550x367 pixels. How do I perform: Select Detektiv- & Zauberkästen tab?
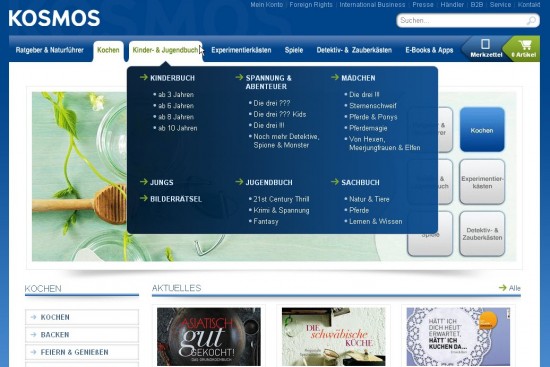click(354, 50)
